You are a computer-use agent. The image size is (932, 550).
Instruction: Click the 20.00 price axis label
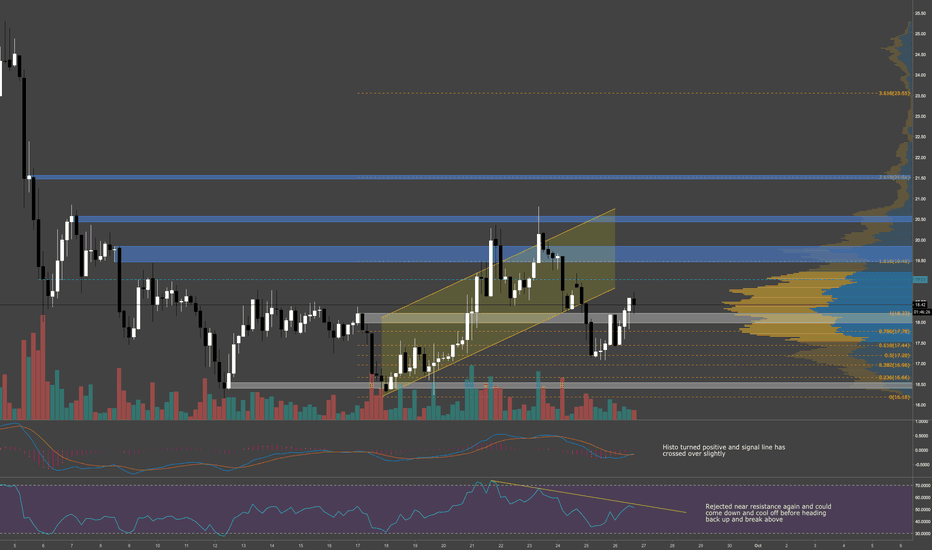coord(920,240)
